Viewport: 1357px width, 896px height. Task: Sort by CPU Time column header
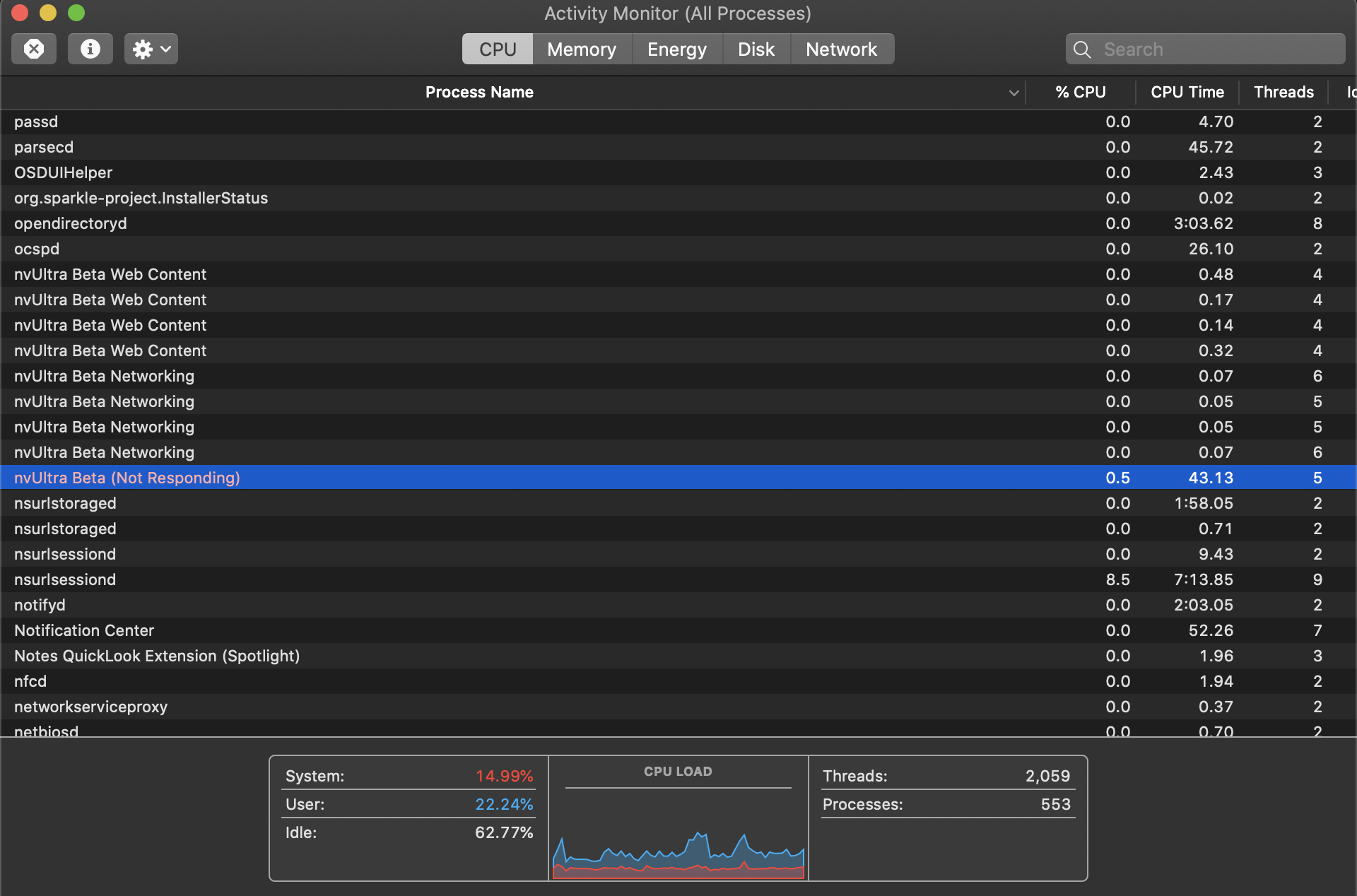pyautogui.click(x=1187, y=92)
